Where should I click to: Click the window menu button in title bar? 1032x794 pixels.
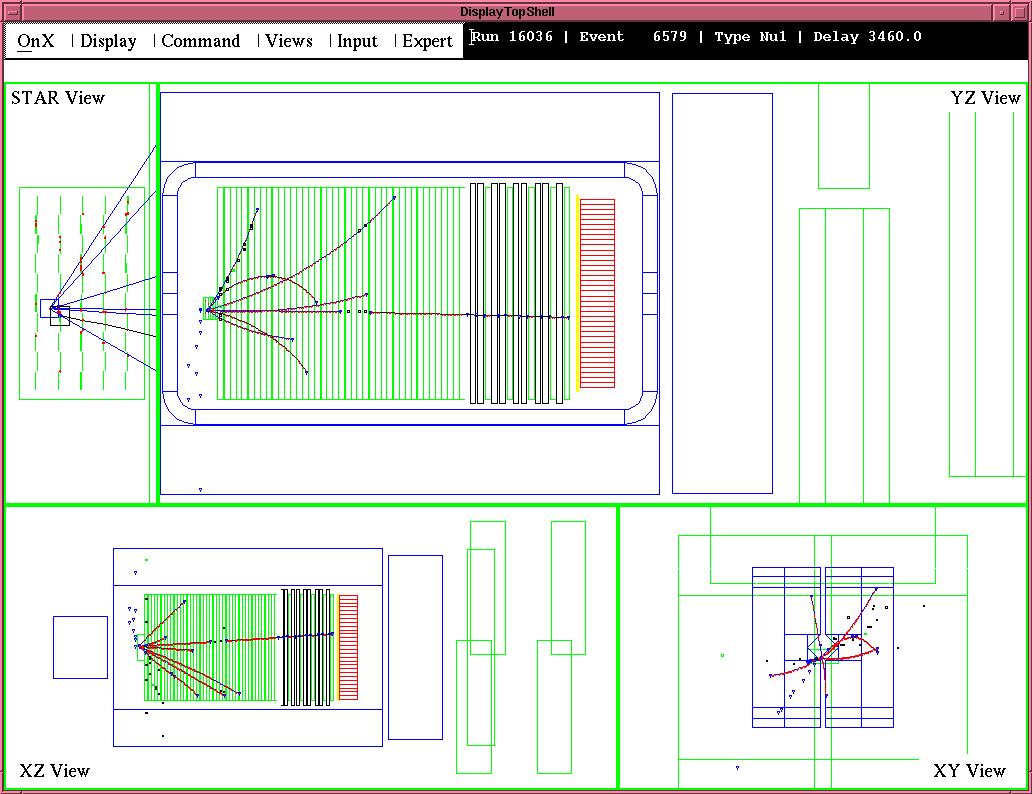click(x=12, y=12)
